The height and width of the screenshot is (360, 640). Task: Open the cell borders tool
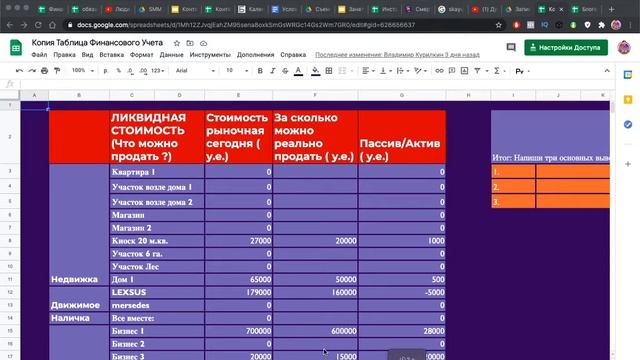329,71
